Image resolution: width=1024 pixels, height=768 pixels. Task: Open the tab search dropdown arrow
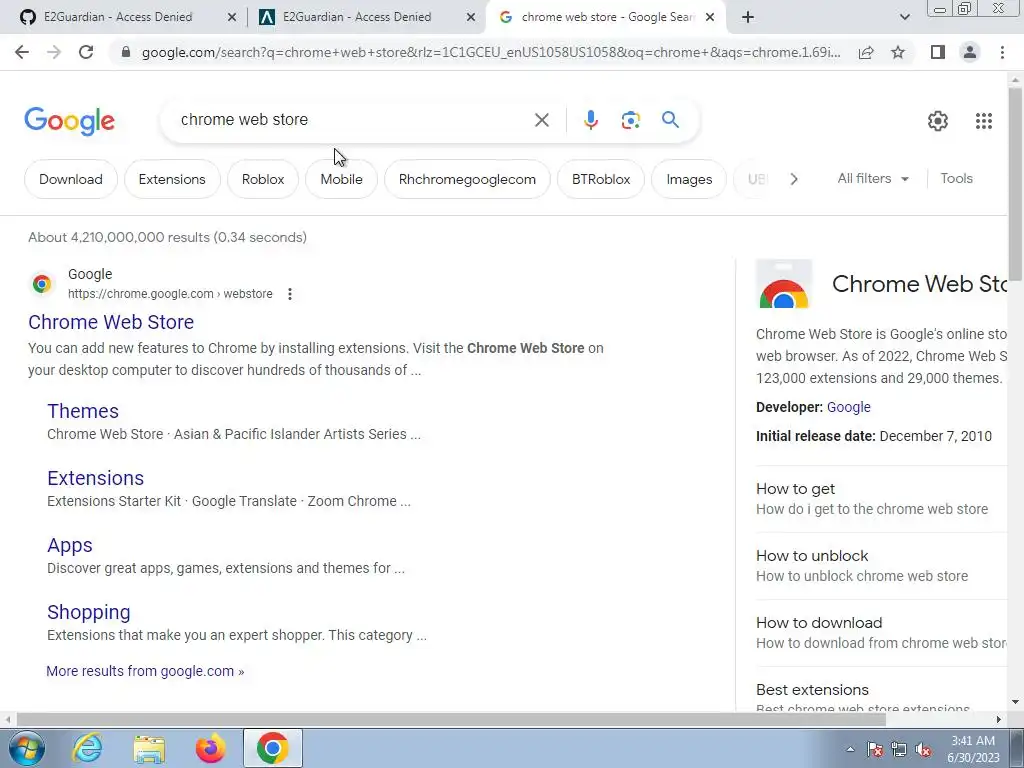pos(904,17)
